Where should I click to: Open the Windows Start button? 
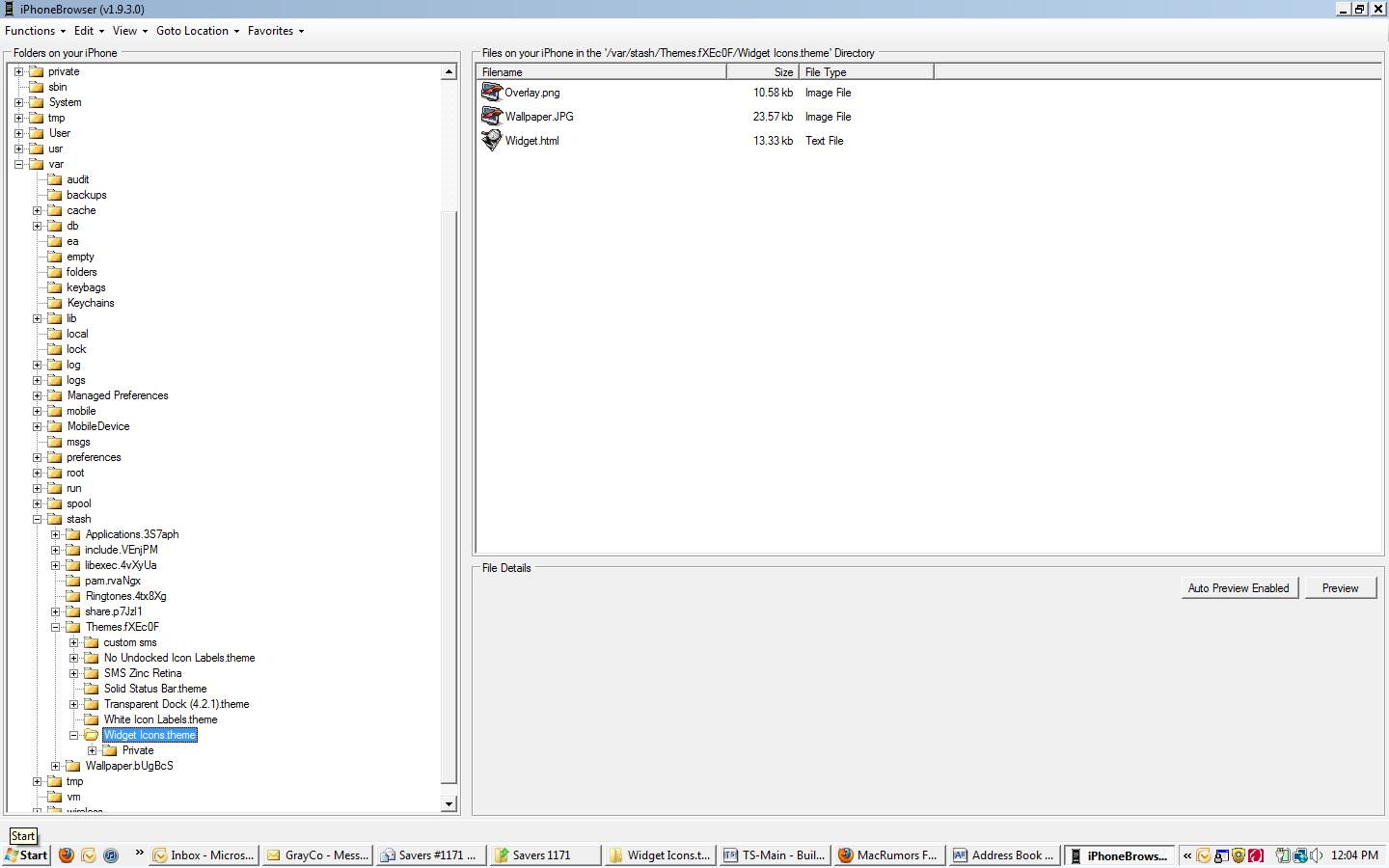(26, 855)
